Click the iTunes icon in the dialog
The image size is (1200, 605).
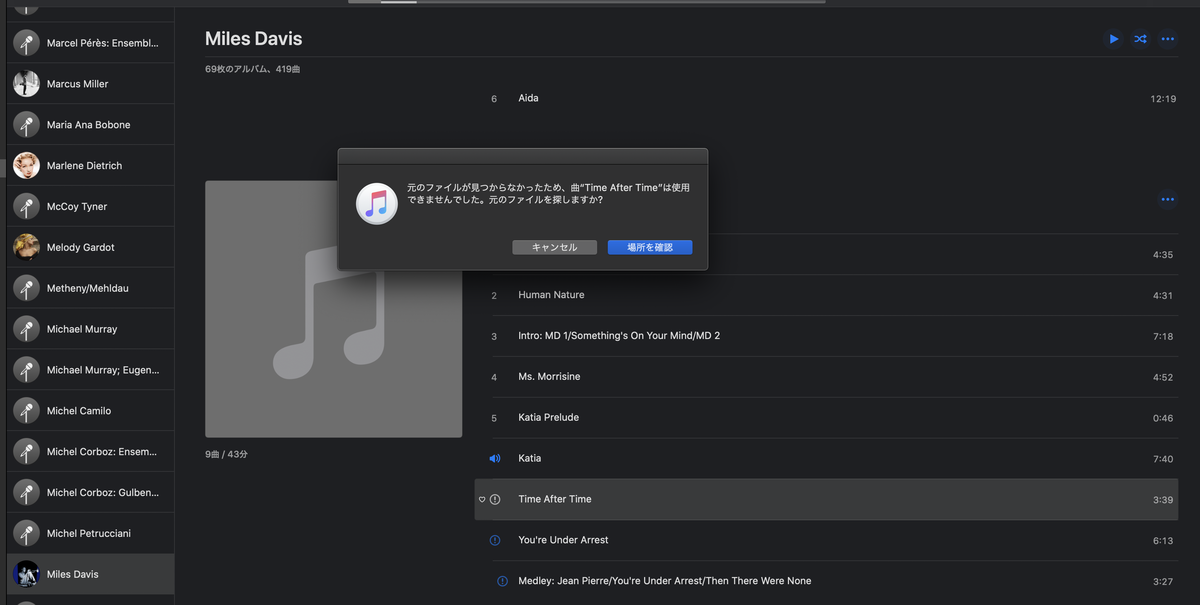pyautogui.click(x=377, y=204)
